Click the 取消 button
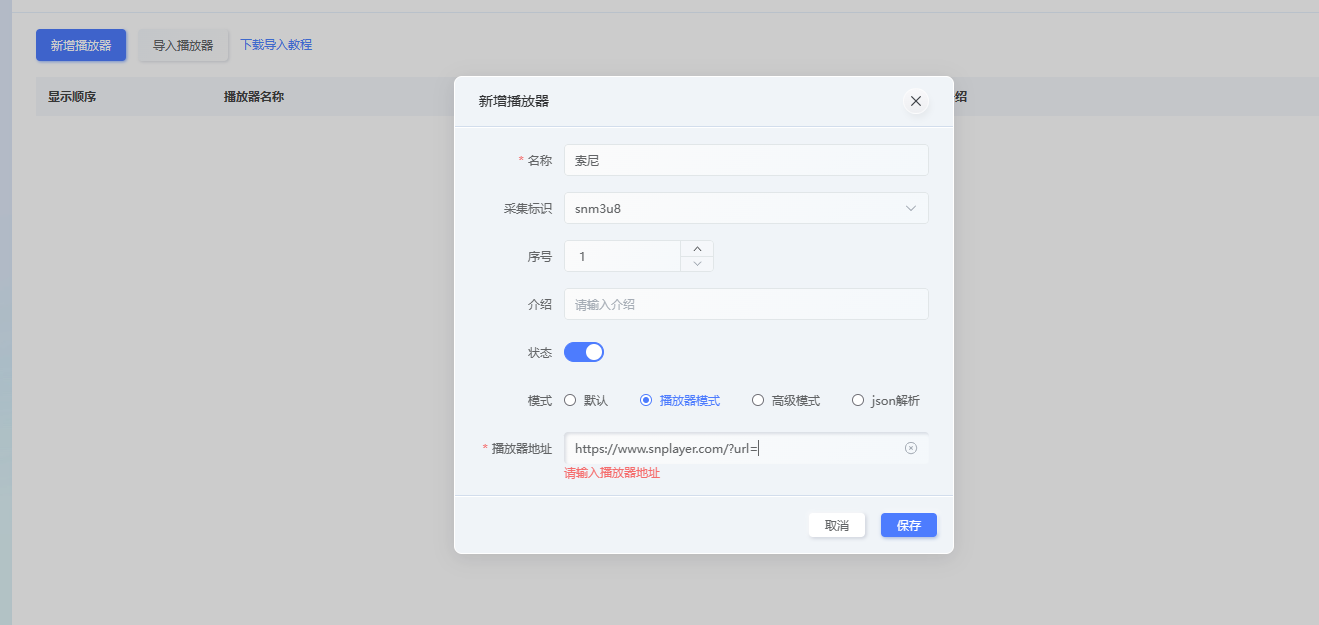This screenshot has height=625, width=1319. [836, 525]
